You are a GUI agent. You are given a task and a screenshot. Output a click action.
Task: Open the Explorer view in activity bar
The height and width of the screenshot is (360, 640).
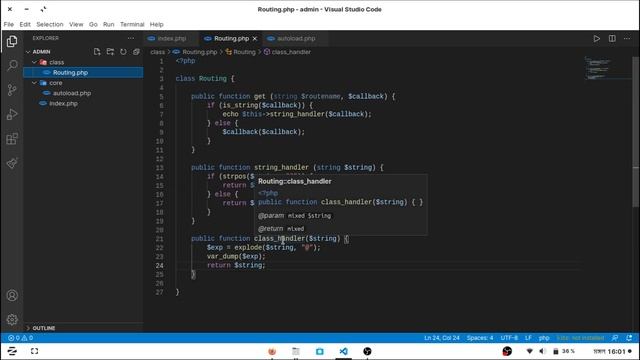coord(12,41)
